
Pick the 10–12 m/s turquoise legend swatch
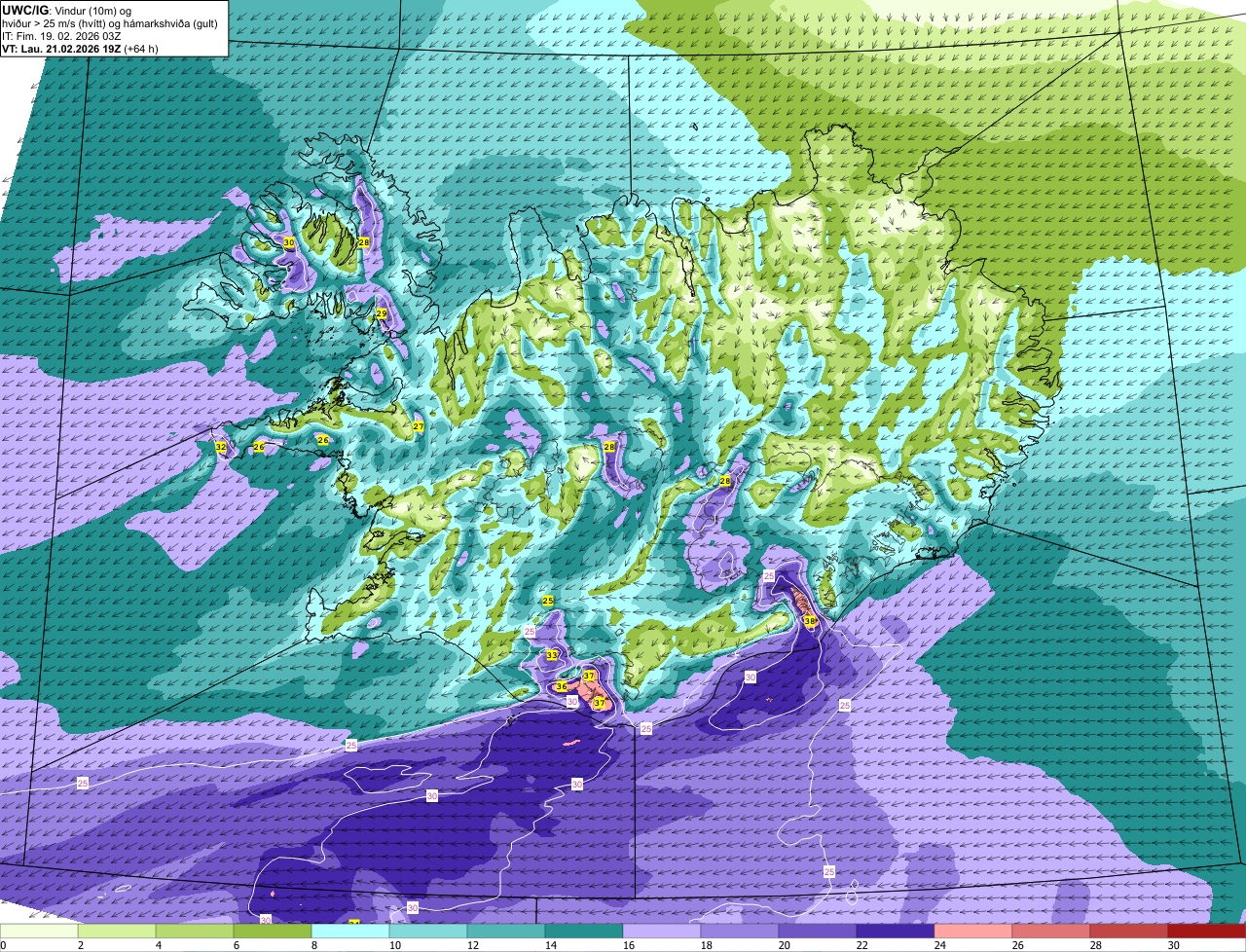(428, 932)
